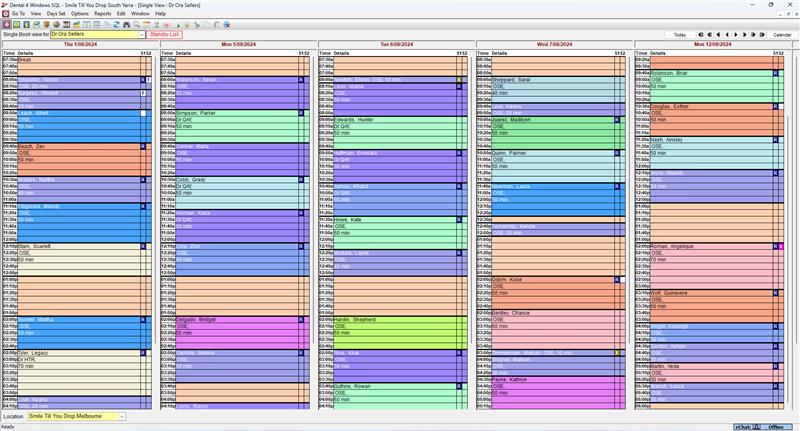Viewport: 800px width, 431px height.
Task: Click the second left navigation arrow
Action: (x=710, y=35)
